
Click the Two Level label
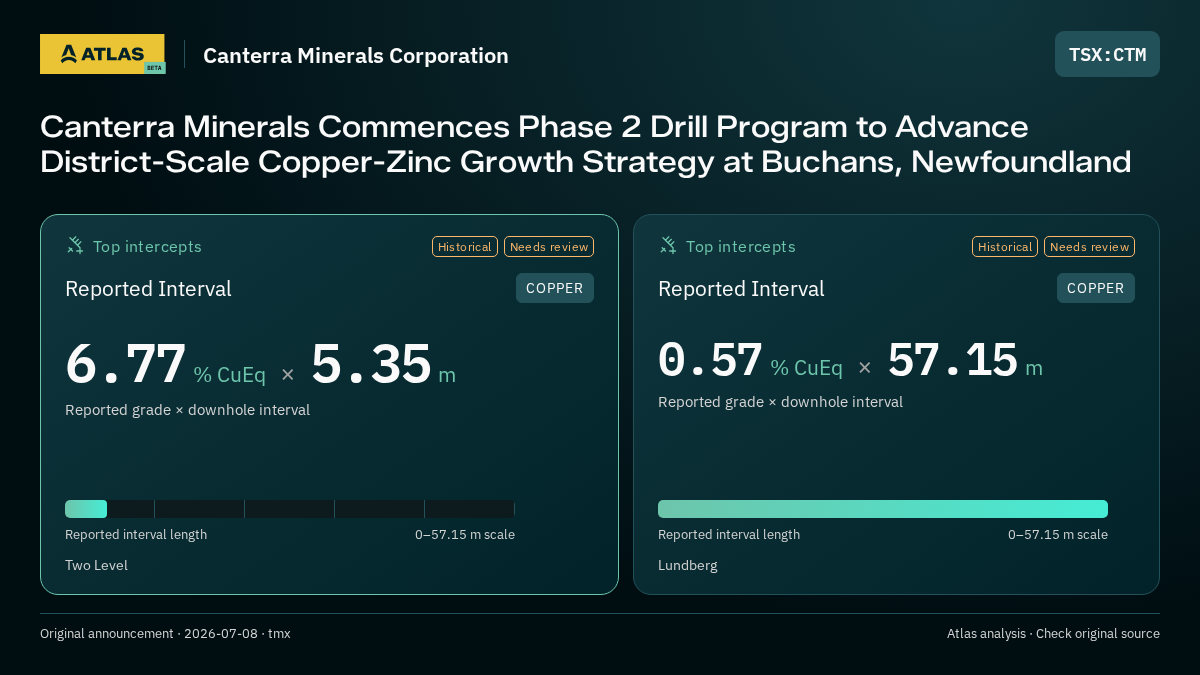click(96, 565)
